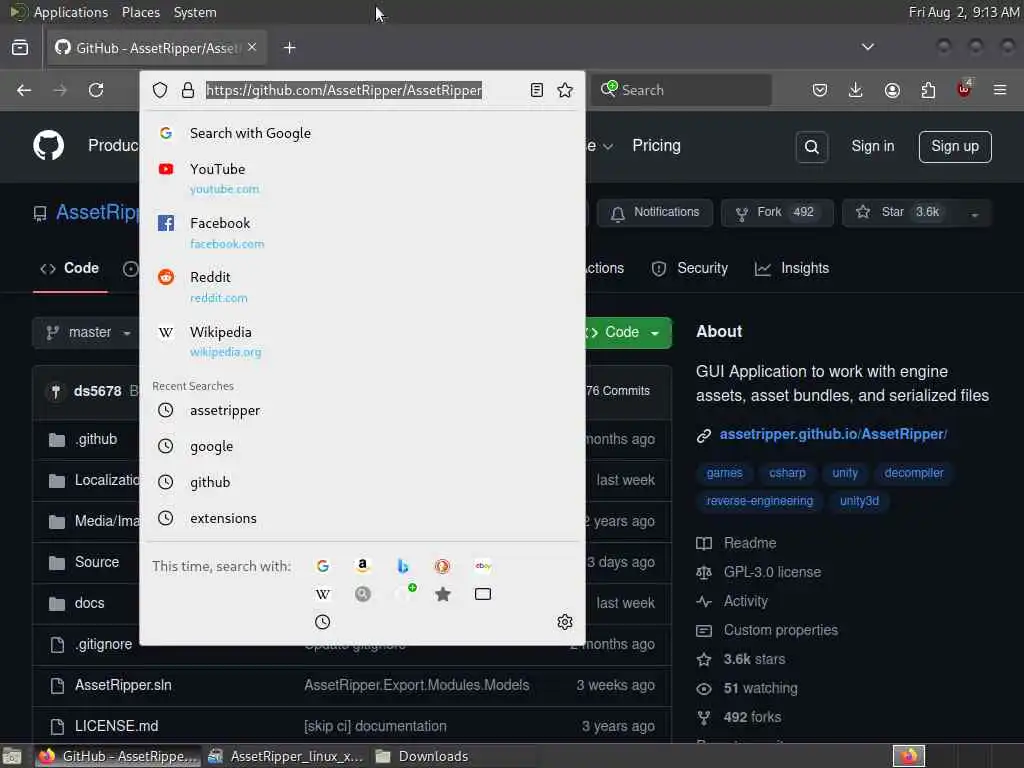1024x768 pixels.
Task: Open the master branch dropdown
Action: click(x=88, y=333)
